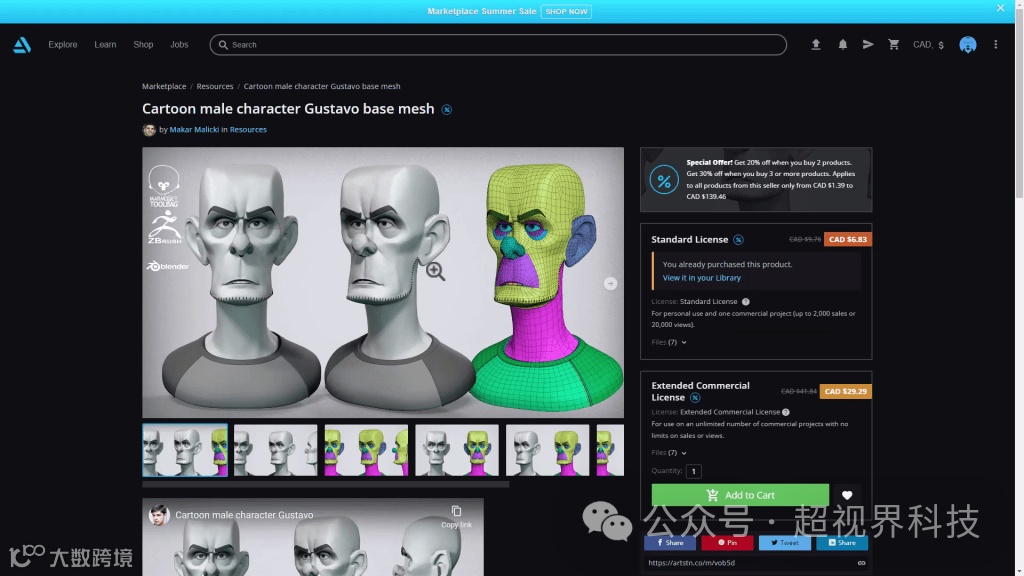Click the page vertical scrollbar
The width and height of the screenshot is (1024, 576).
coord(1019,104)
